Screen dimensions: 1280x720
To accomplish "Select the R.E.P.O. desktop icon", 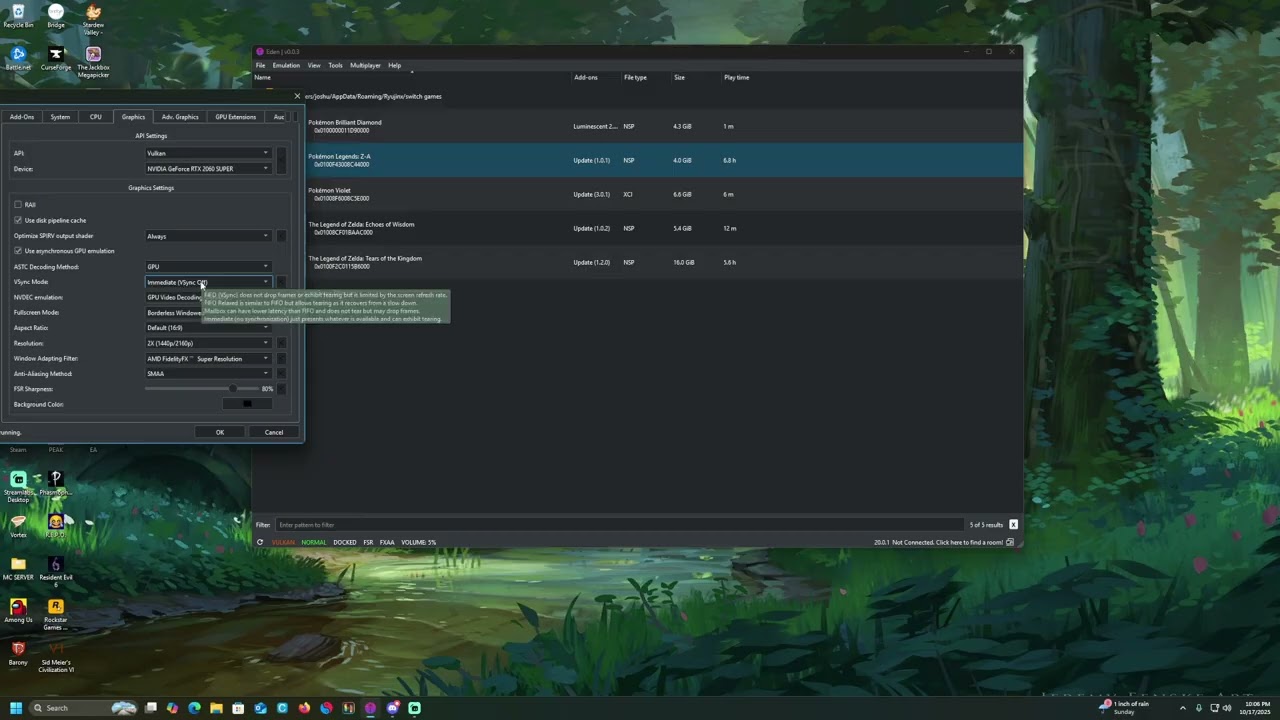I will click(x=56, y=526).
